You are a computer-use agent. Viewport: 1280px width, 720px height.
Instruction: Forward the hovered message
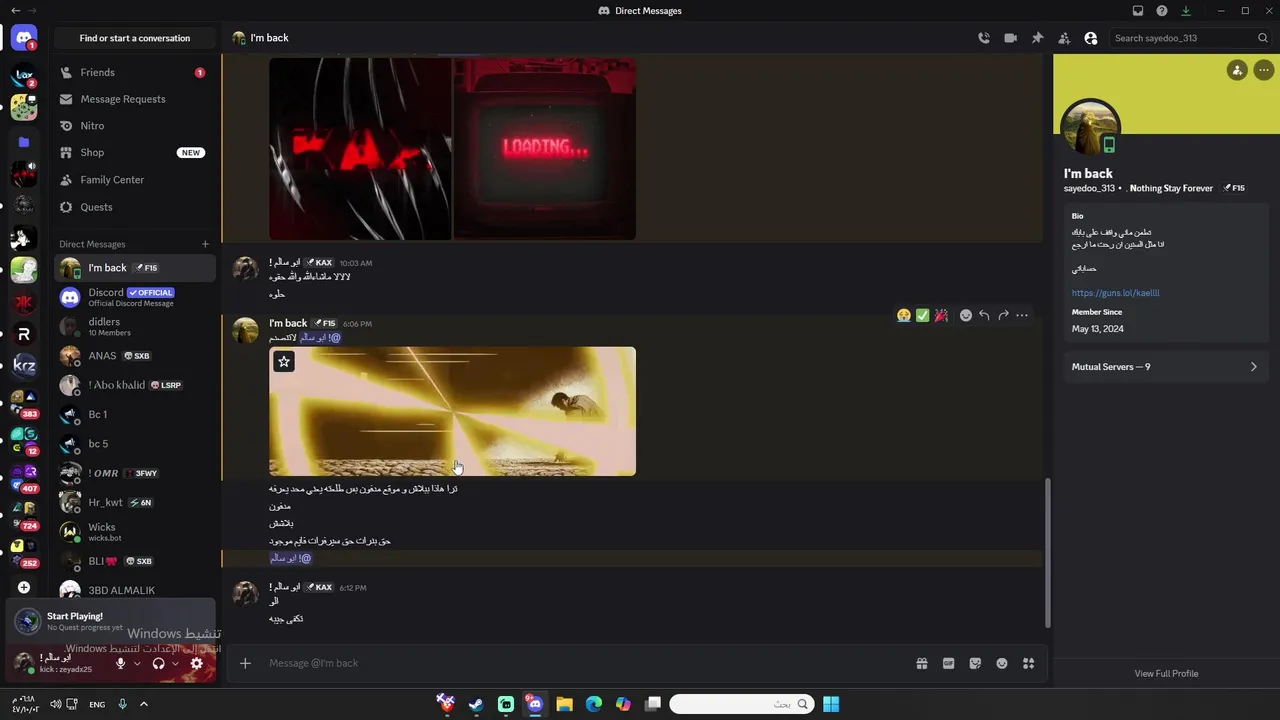[1003, 315]
